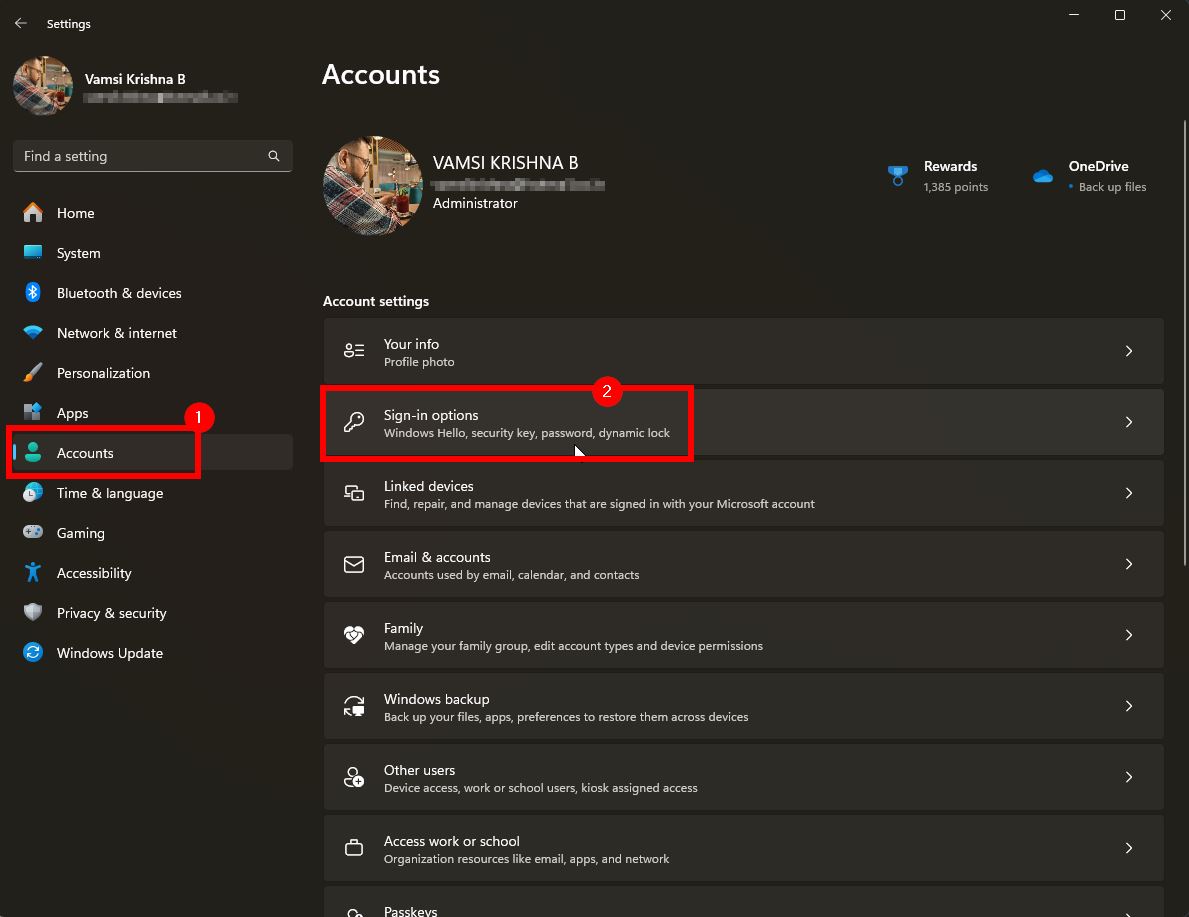
Task: Click the Sign-in options key icon
Action: click(x=354, y=422)
